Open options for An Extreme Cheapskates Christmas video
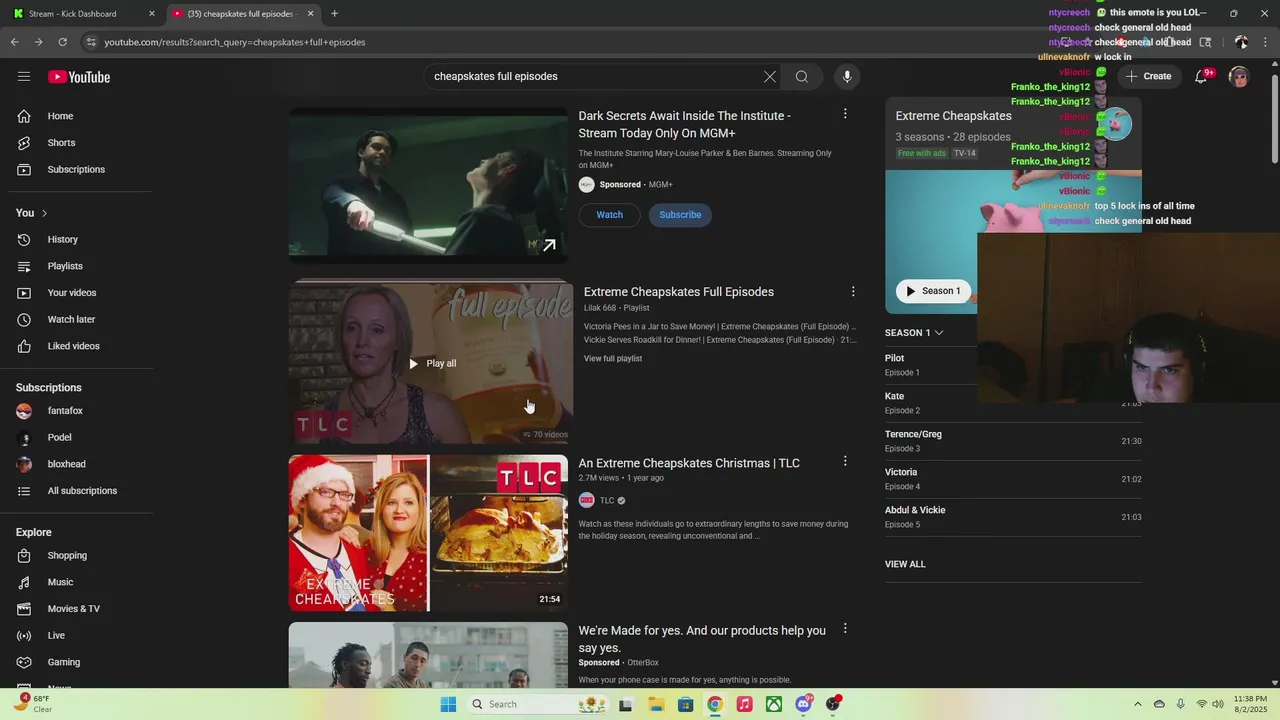The image size is (1280, 720). pos(845,461)
